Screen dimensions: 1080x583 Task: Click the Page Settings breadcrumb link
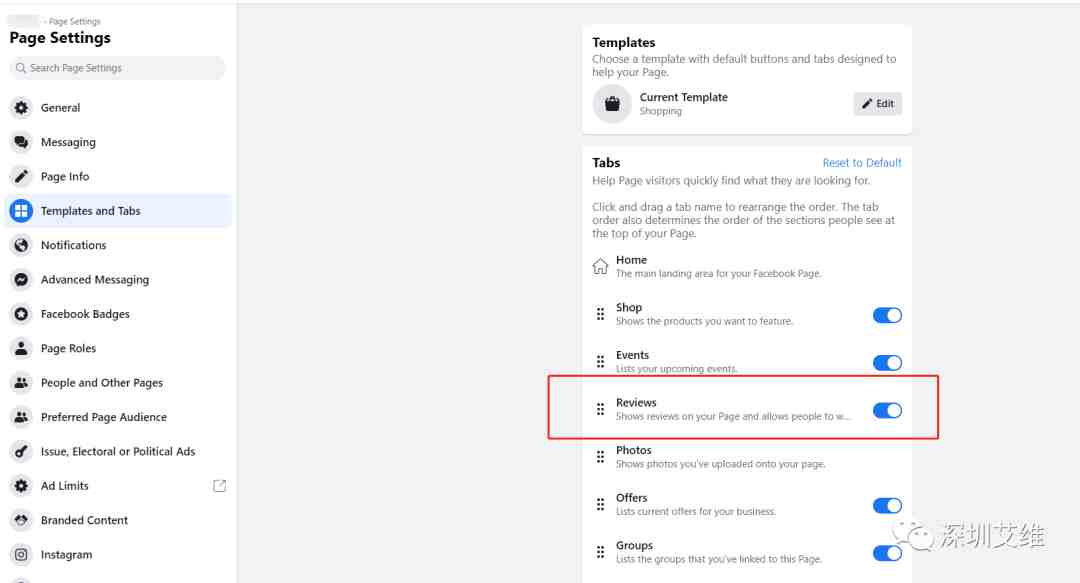[x=74, y=22]
